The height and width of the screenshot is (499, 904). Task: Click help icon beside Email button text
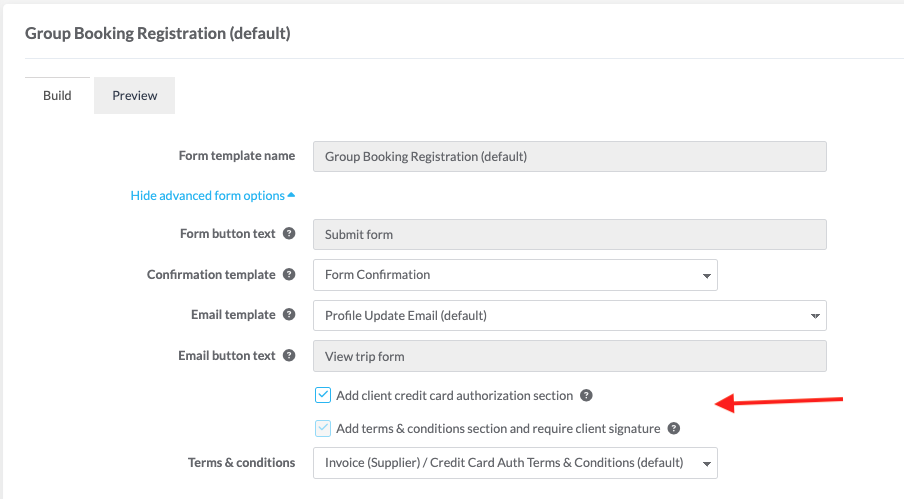pos(289,355)
